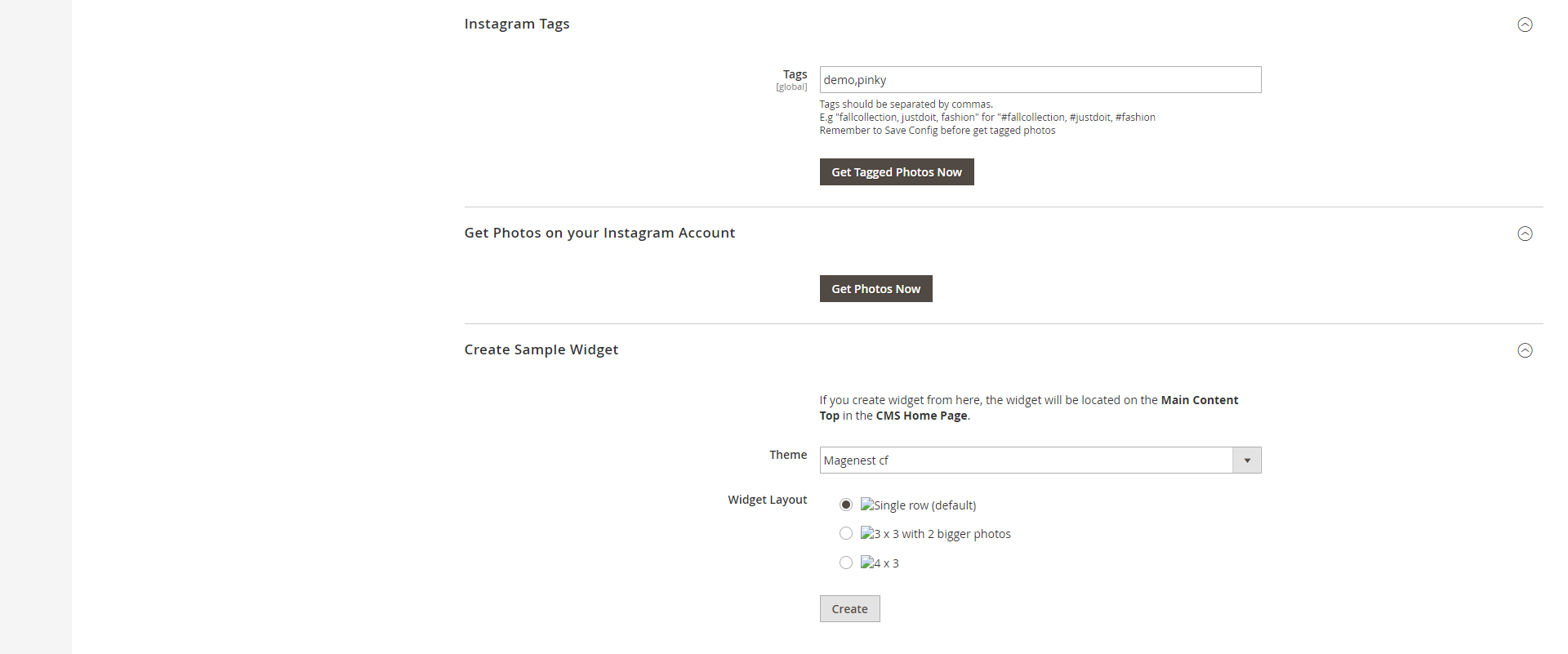Collapse the Instagram Tags section chevron
The image size is (1568, 654).
click(x=1525, y=24)
